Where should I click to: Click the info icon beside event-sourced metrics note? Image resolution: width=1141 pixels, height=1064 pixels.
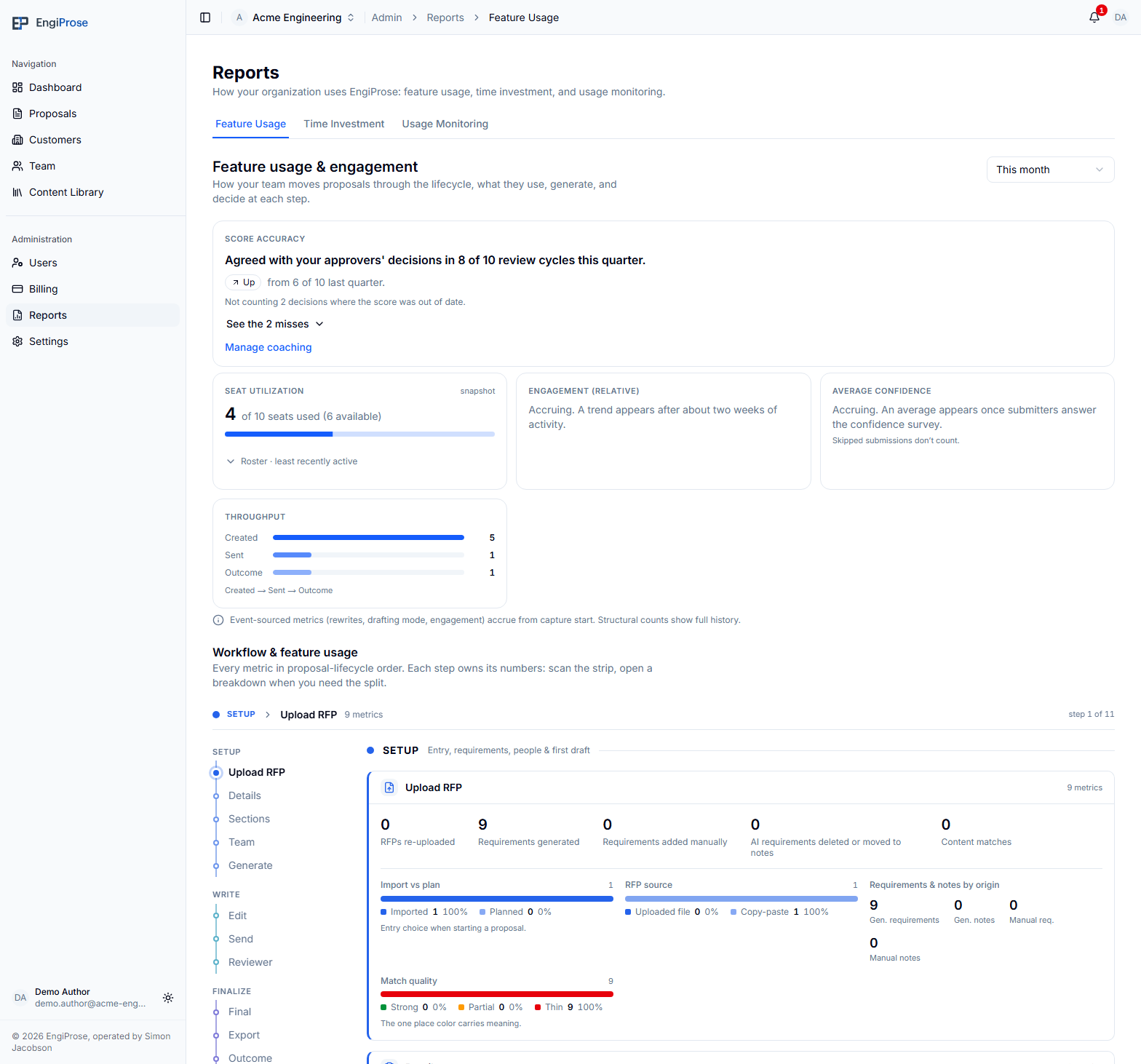click(218, 620)
